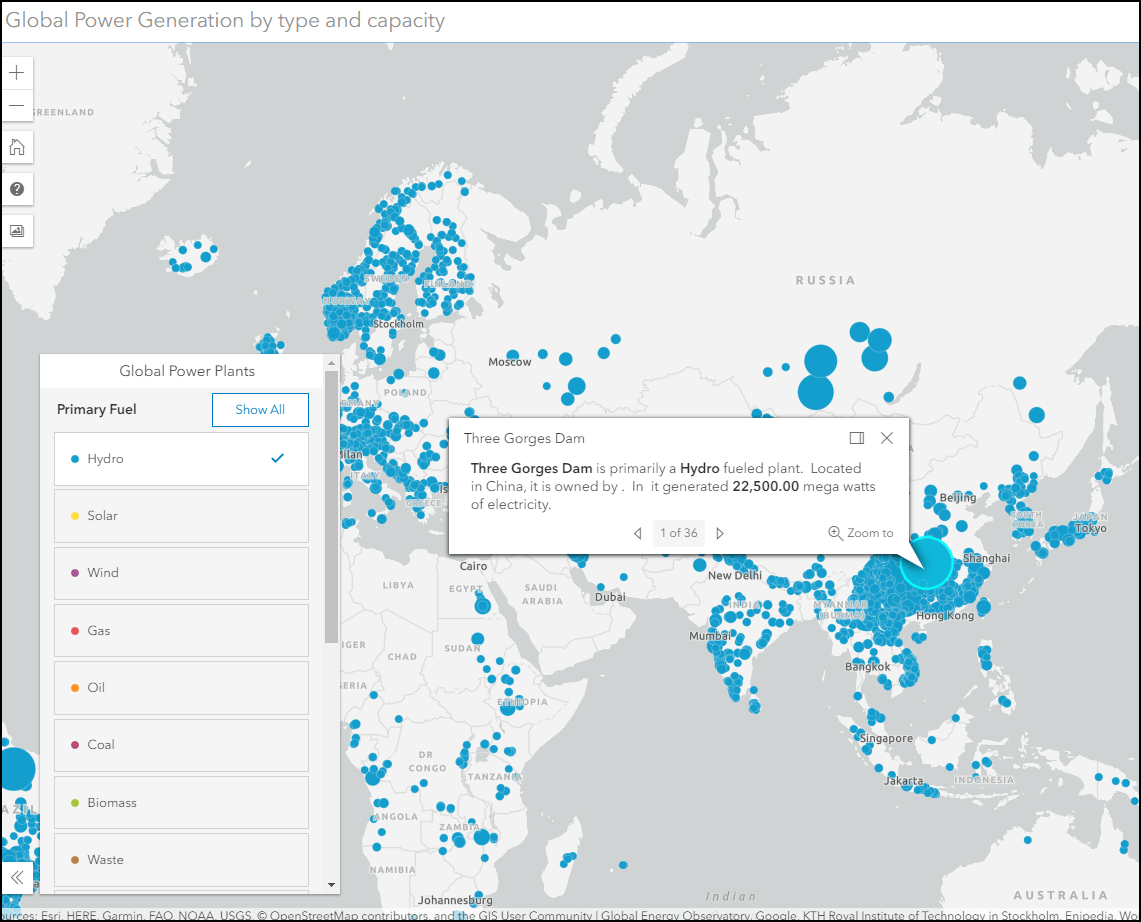Click the 'Three Gorges Dam' popup title
Screen dimensions: 1141x922
tap(524, 438)
